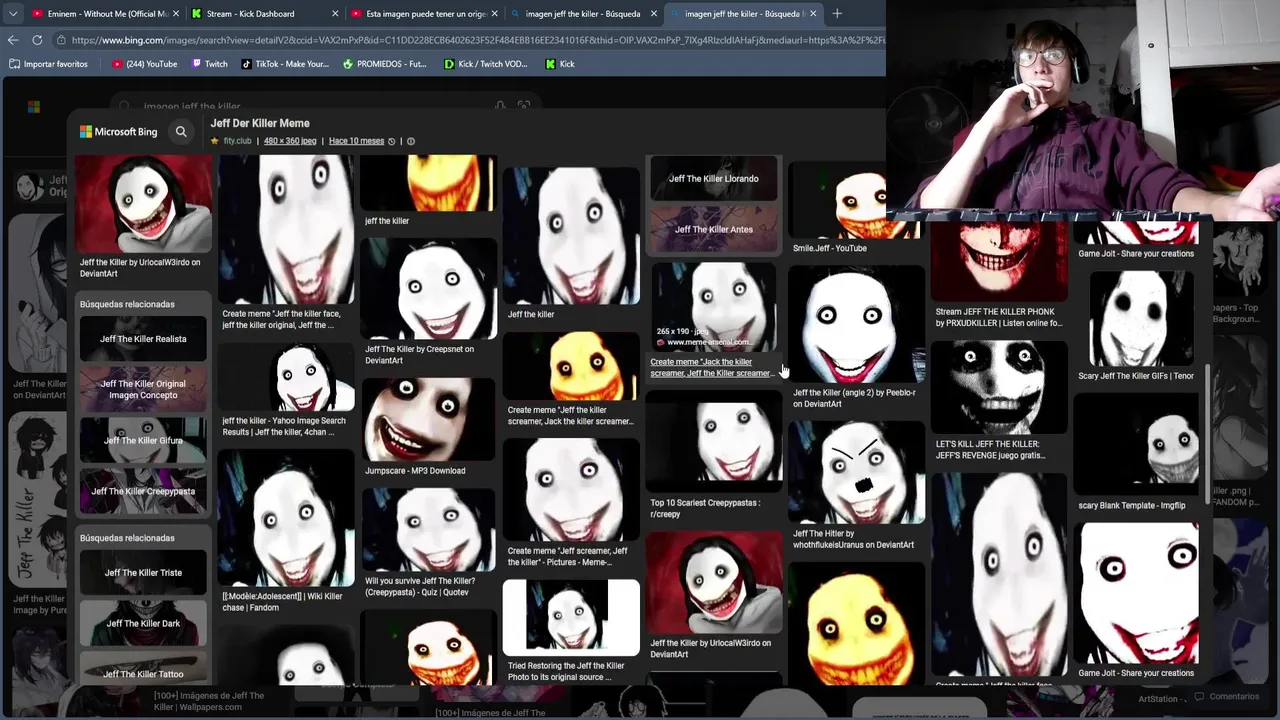The width and height of the screenshot is (1280, 720).
Task: Select the Jeff The Killer Gifura related search
Action: [x=143, y=440]
